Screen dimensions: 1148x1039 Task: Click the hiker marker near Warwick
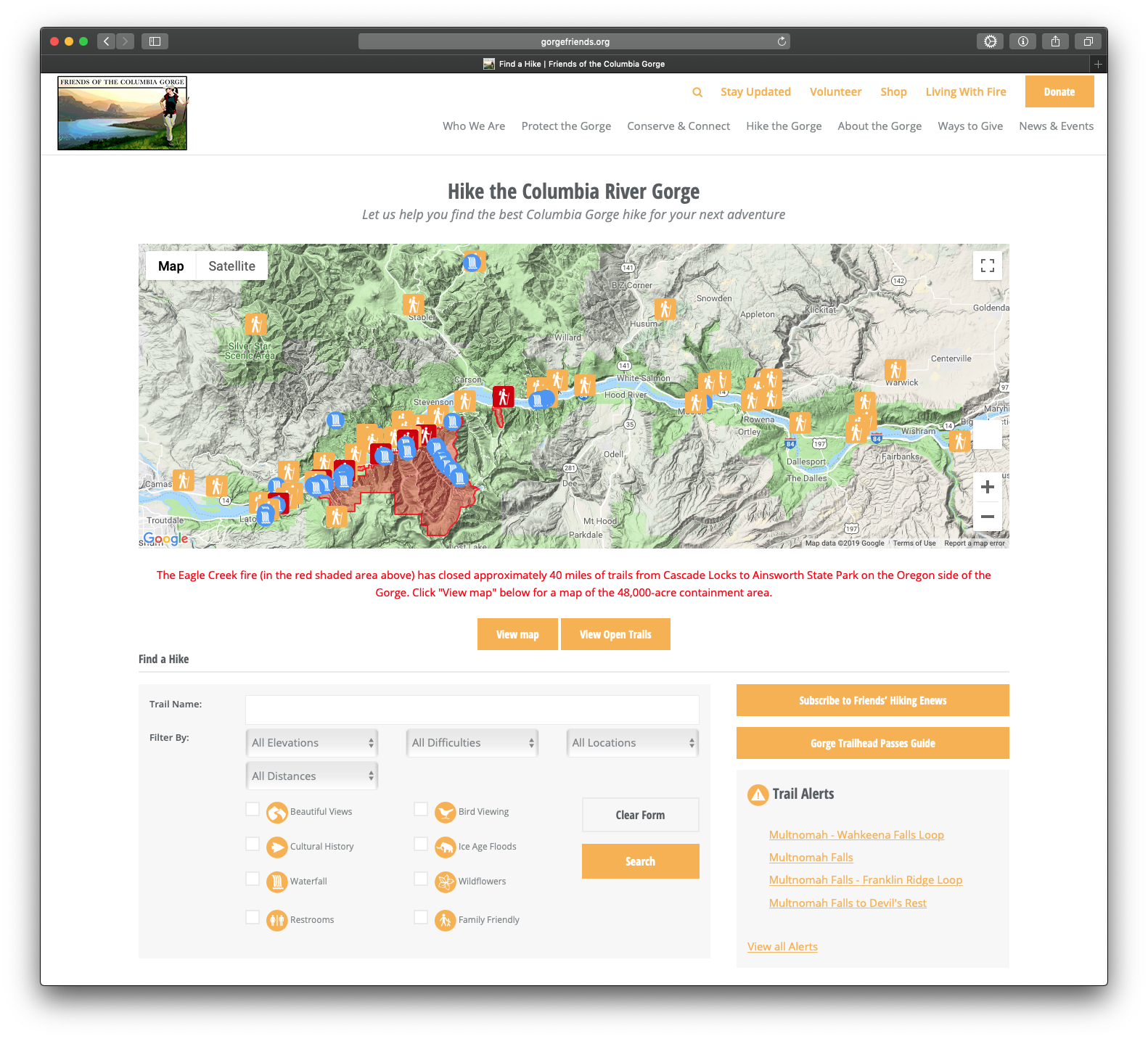coord(895,369)
